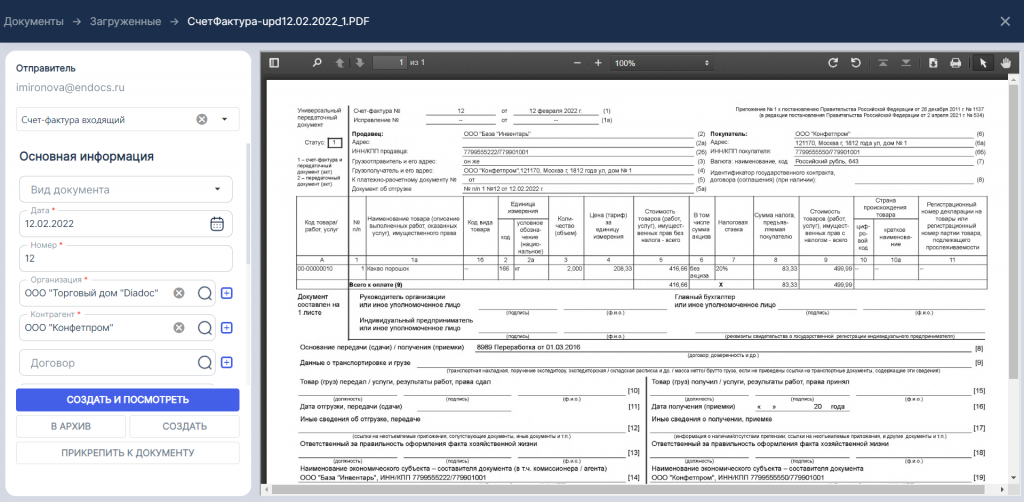Image resolution: width=1024 pixels, height=502 pixels.
Task: Search Договор with magnifier icon
Action: [x=204, y=362]
